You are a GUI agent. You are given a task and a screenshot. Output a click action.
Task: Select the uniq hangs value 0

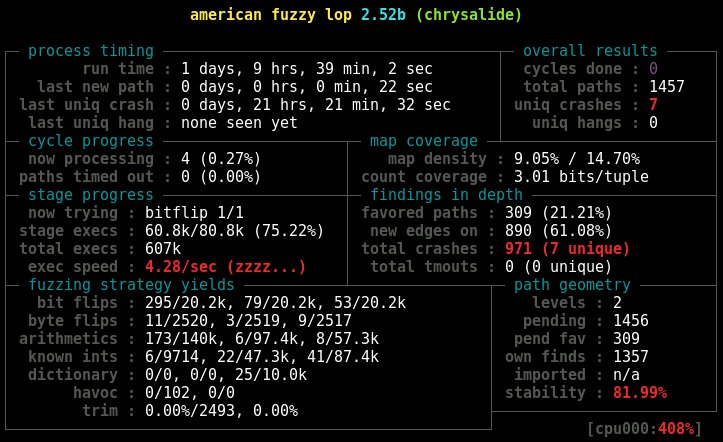point(653,123)
